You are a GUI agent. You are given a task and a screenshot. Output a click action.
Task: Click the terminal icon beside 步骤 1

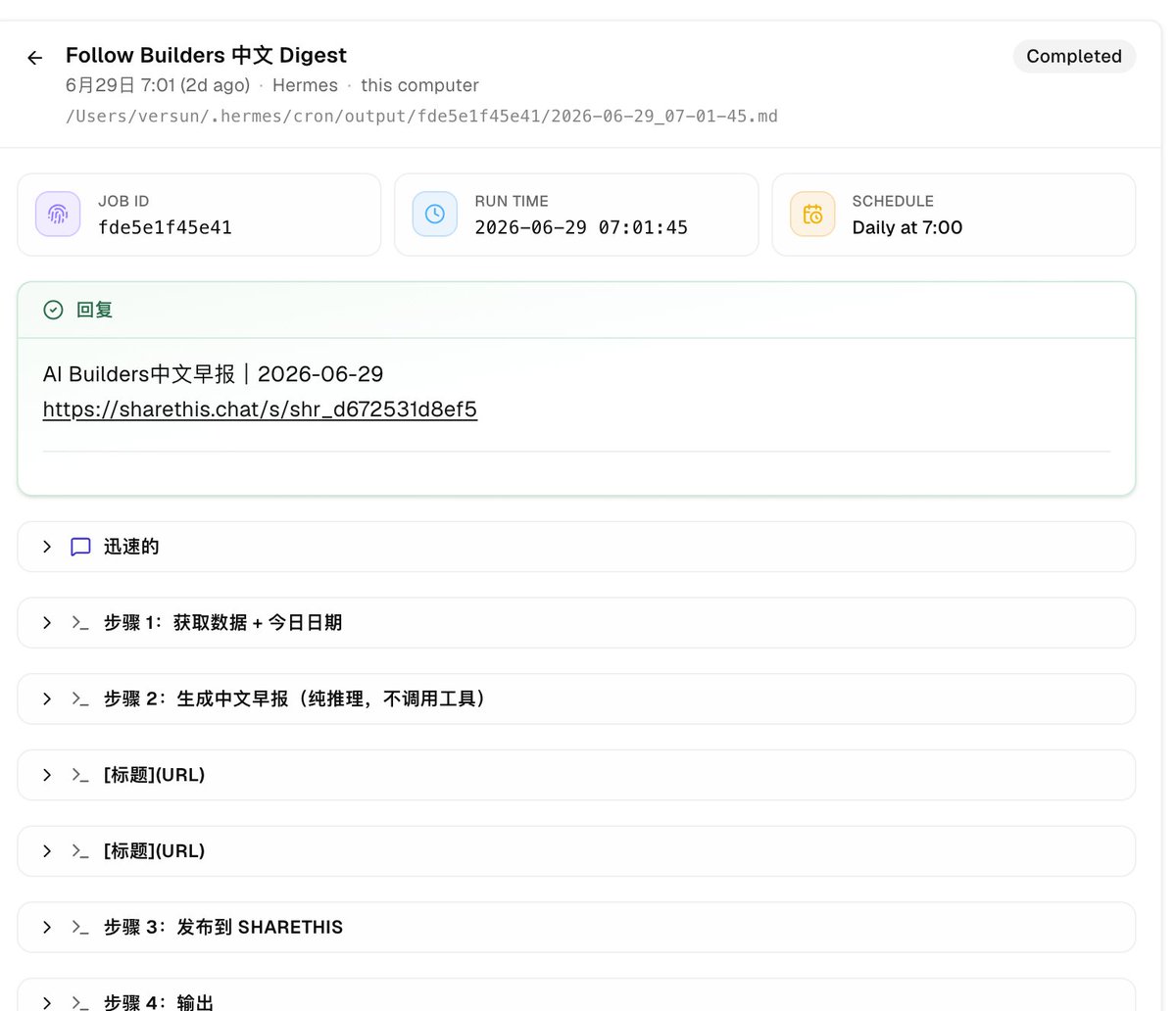click(x=81, y=623)
